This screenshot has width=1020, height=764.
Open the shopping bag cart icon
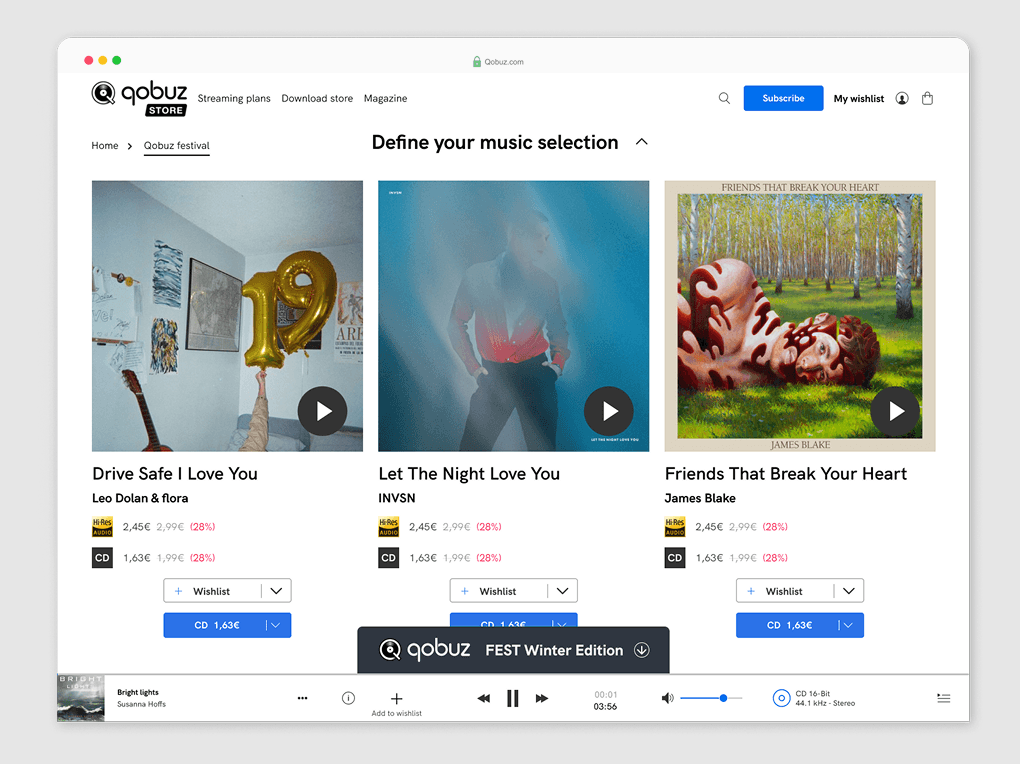[x=928, y=98]
